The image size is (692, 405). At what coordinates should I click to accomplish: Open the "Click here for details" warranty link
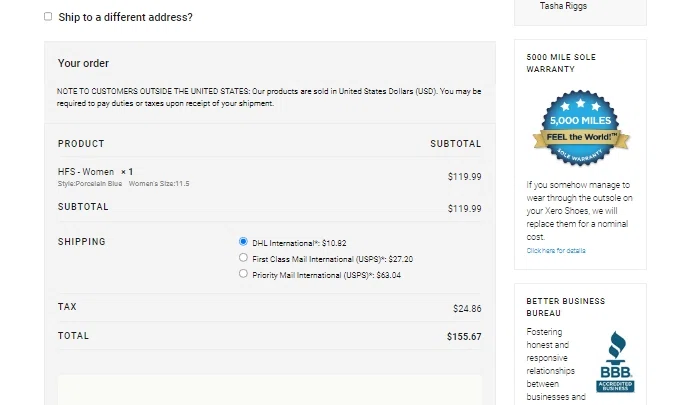coord(556,251)
